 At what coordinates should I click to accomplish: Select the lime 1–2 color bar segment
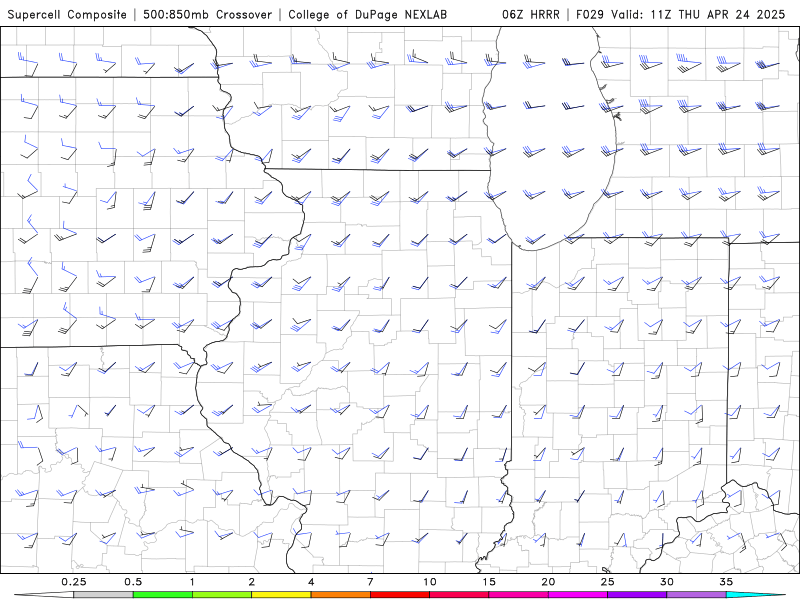pos(221,595)
